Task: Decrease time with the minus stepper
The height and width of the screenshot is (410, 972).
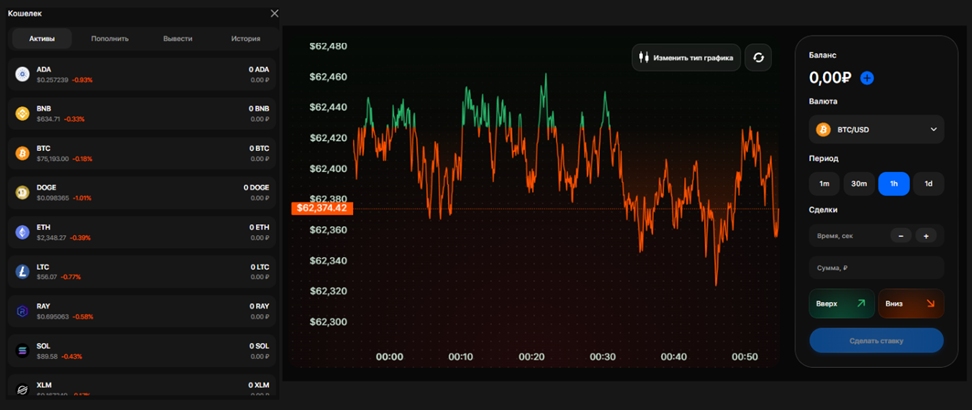Action: coord(900,236)
